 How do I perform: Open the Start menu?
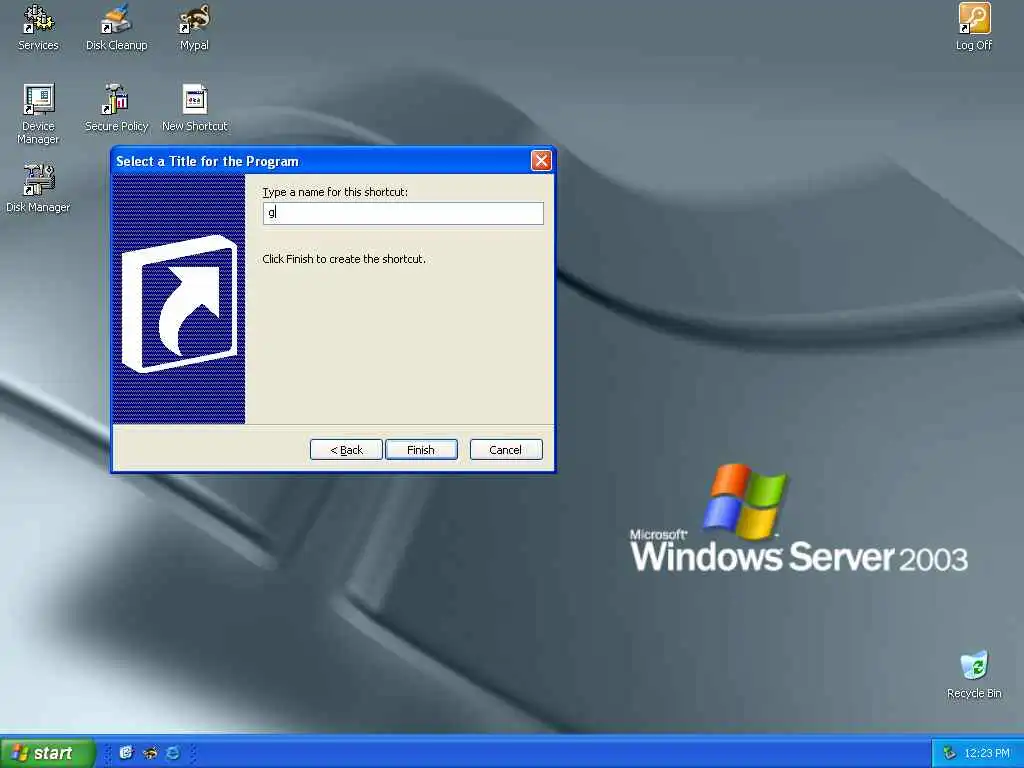pyautogui.click(x=47, y=753)
